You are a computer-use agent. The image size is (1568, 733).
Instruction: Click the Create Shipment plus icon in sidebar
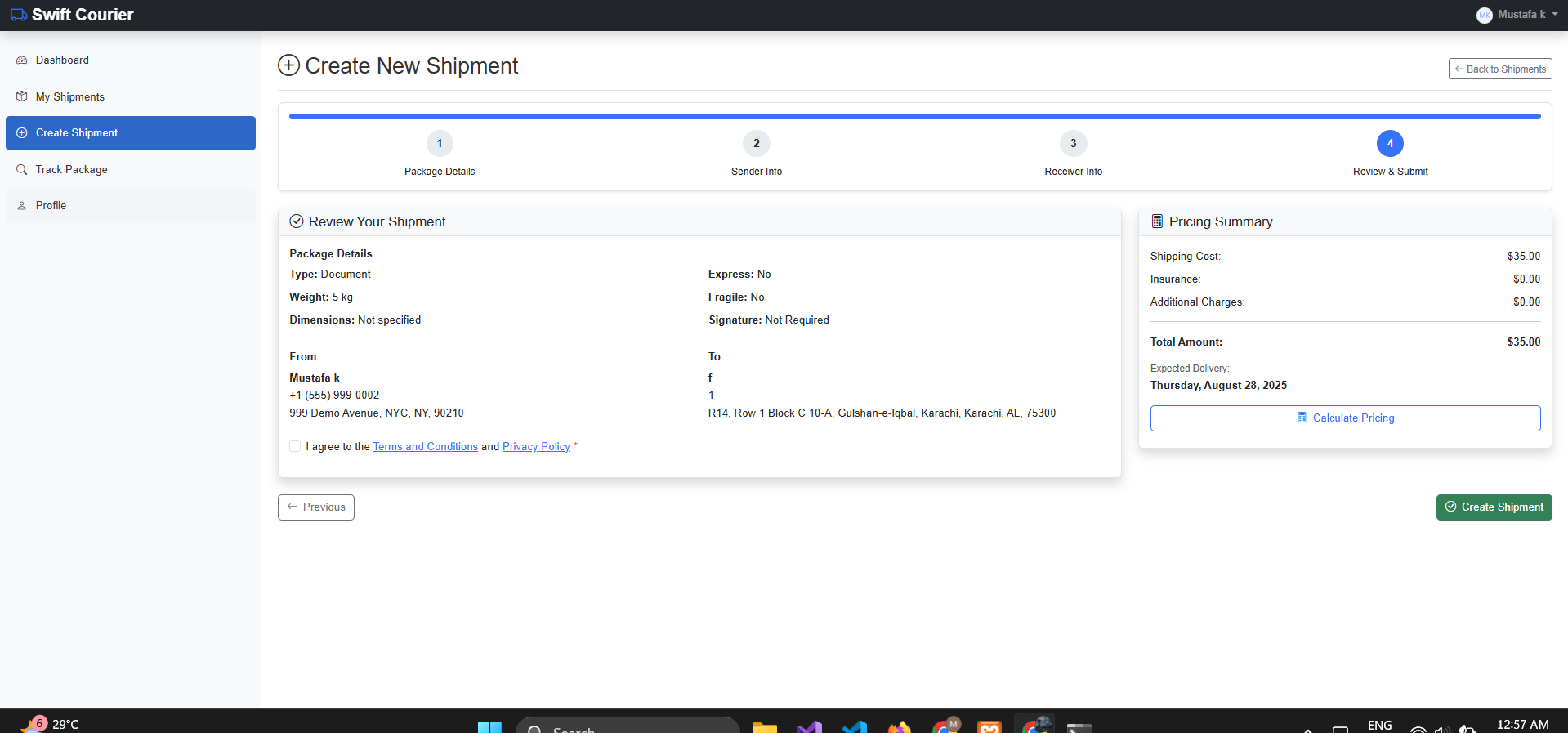22,133
